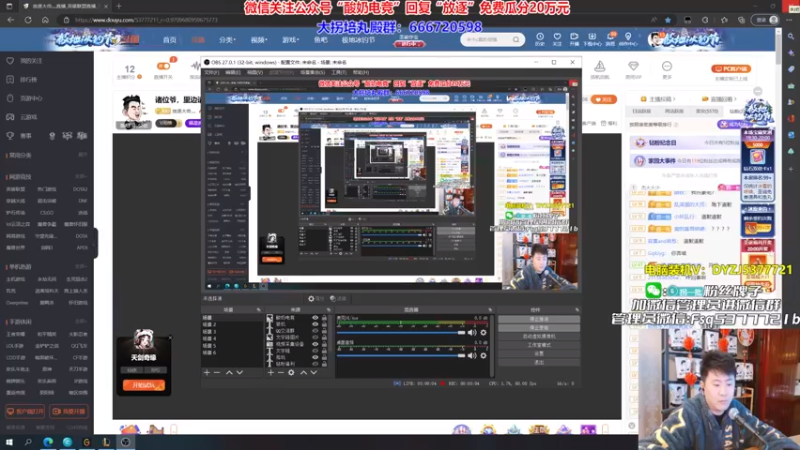
Task: Toggle lock icon of the first source in OBS
Action: pos(324,318)
